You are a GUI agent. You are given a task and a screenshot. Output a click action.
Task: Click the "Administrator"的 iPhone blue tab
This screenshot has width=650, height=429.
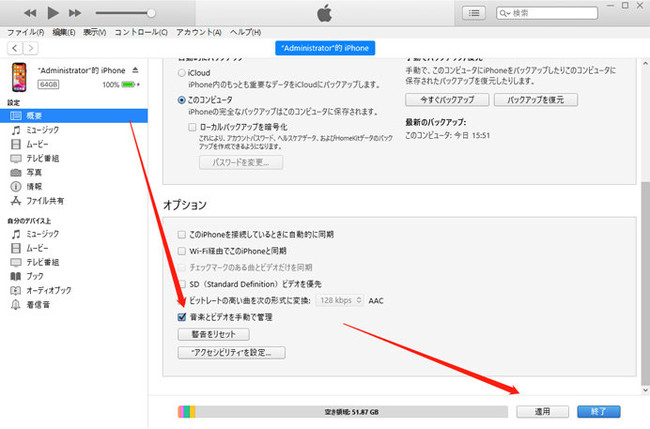(x=325, y=48)
